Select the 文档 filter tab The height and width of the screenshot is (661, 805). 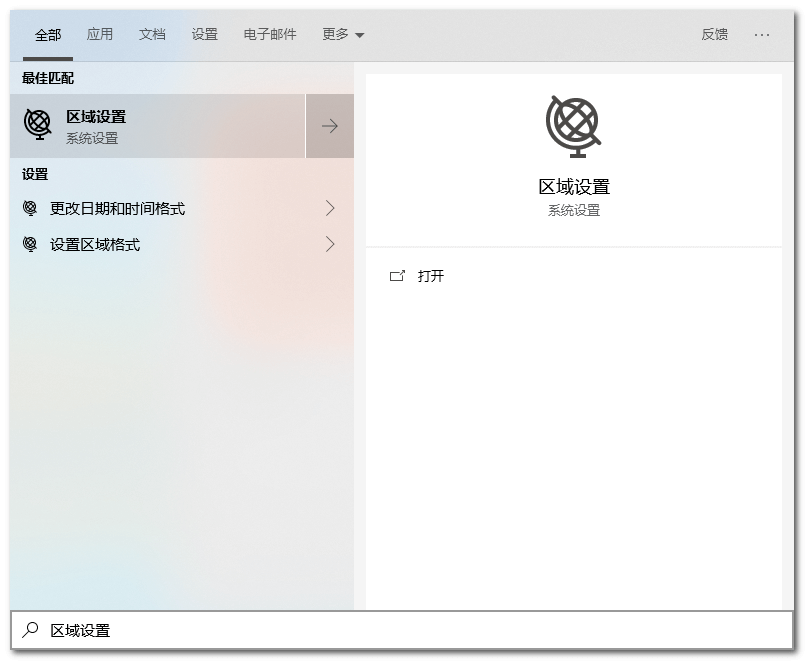pos(152,34)
